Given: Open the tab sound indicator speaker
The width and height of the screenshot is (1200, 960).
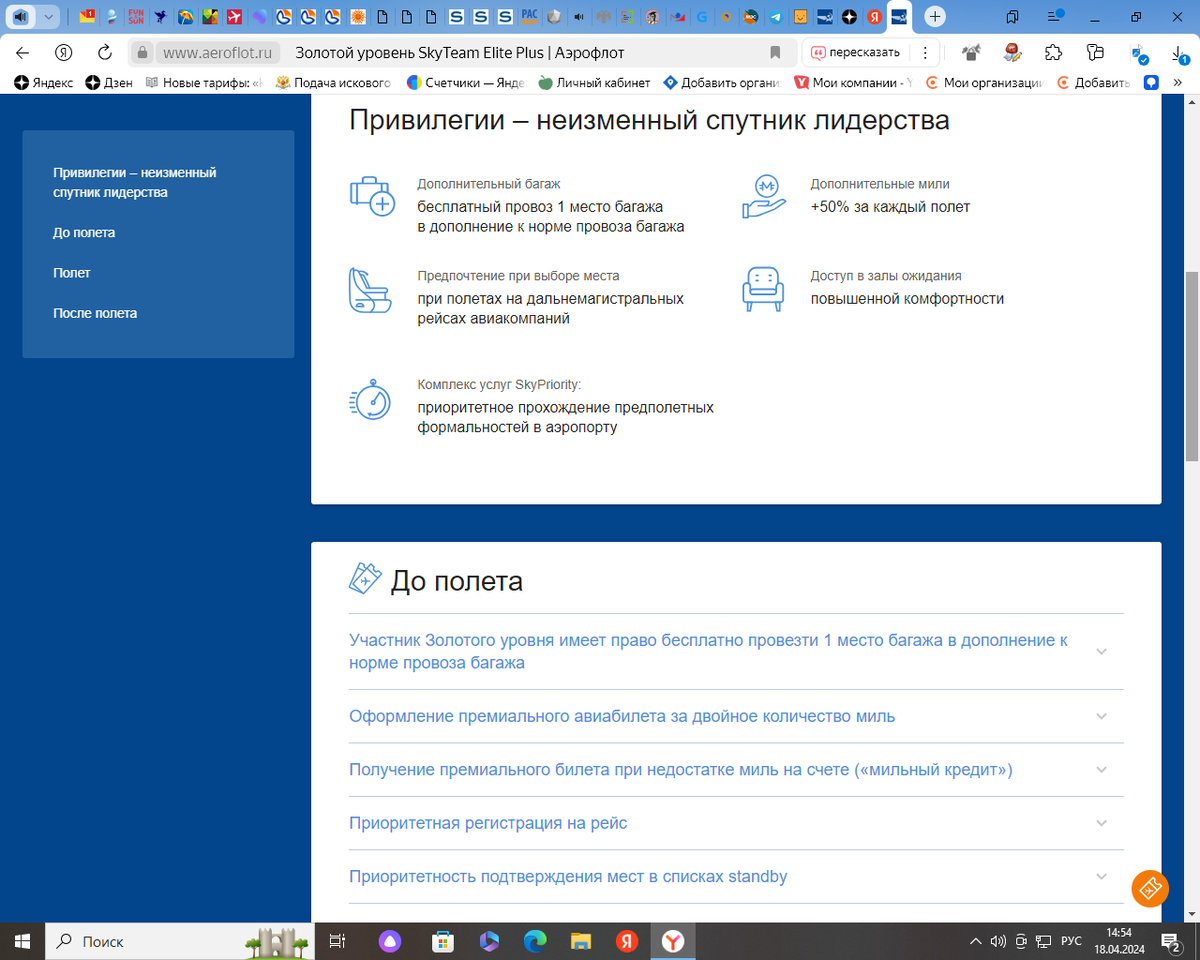Looking at the screenshot, I should [21, 16].
